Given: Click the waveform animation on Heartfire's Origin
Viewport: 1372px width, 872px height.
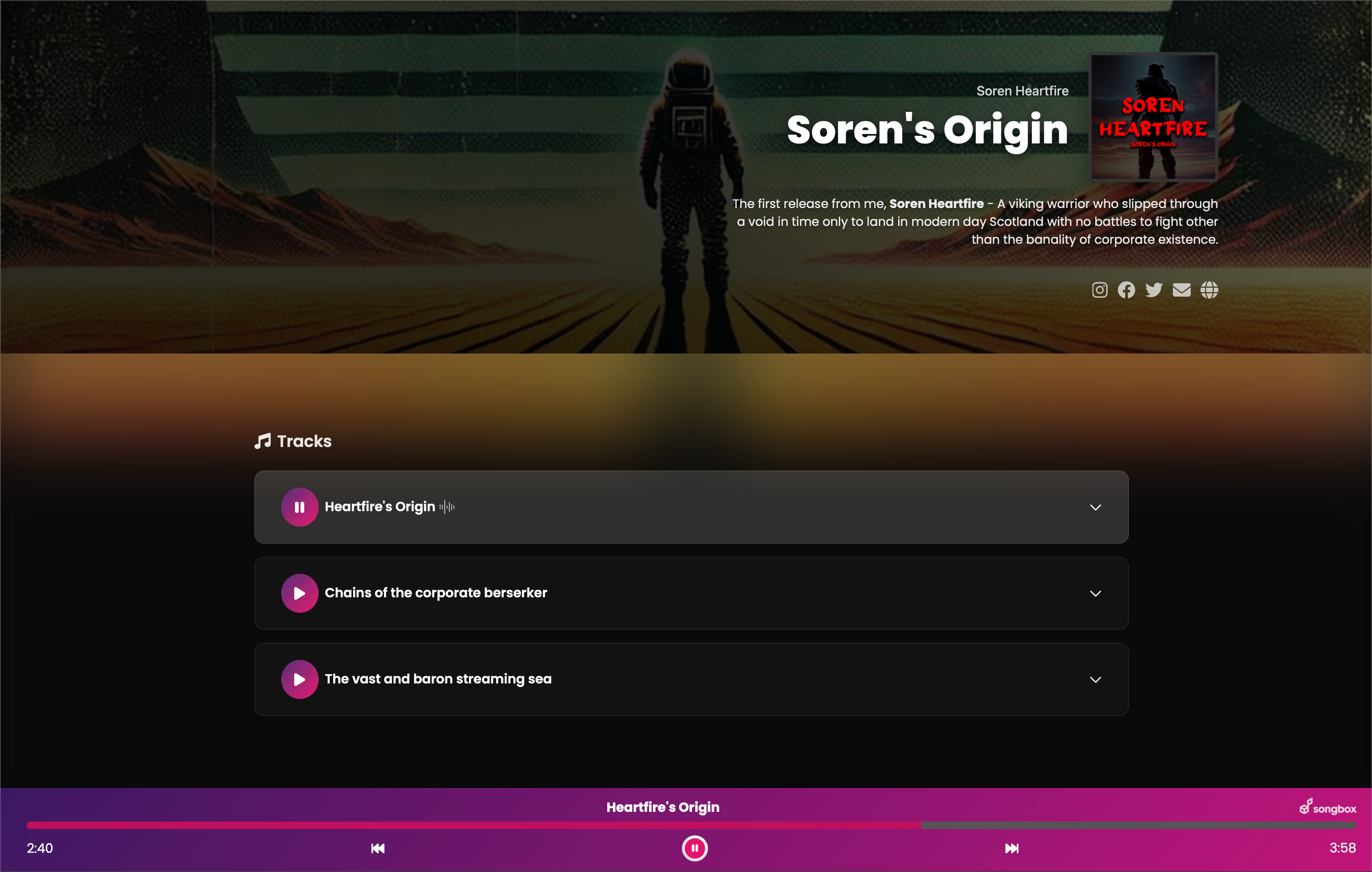Looking at the screenshot, I should click(447, 506).
